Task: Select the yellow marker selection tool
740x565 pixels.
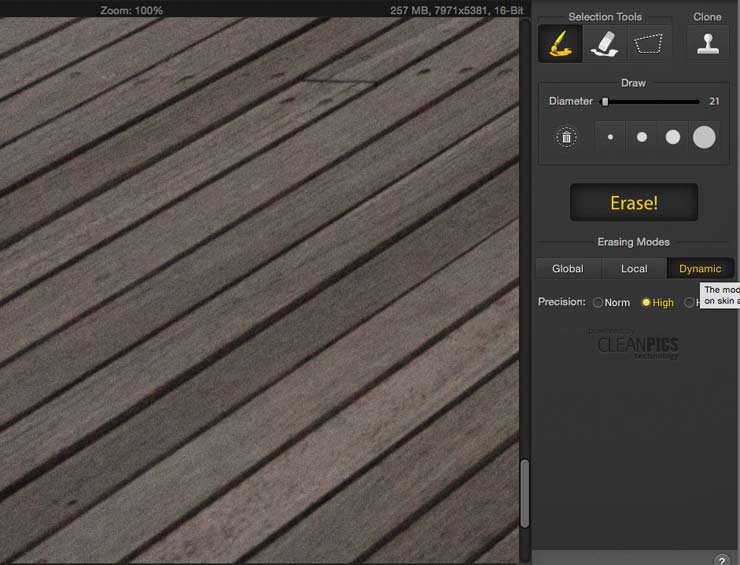Action: pyautogui.click(x=560, y=43)
